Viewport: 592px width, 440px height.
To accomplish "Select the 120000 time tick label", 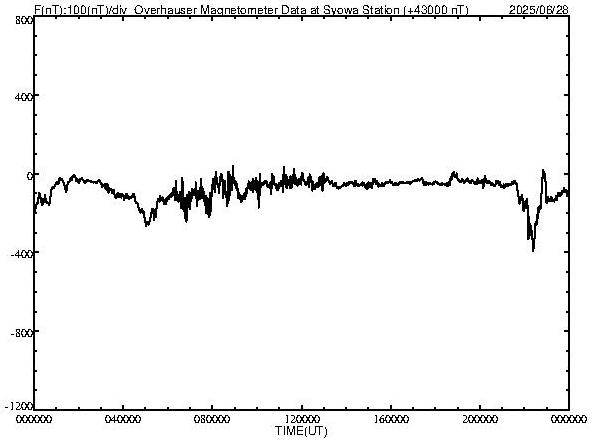I will click(302, 419).
